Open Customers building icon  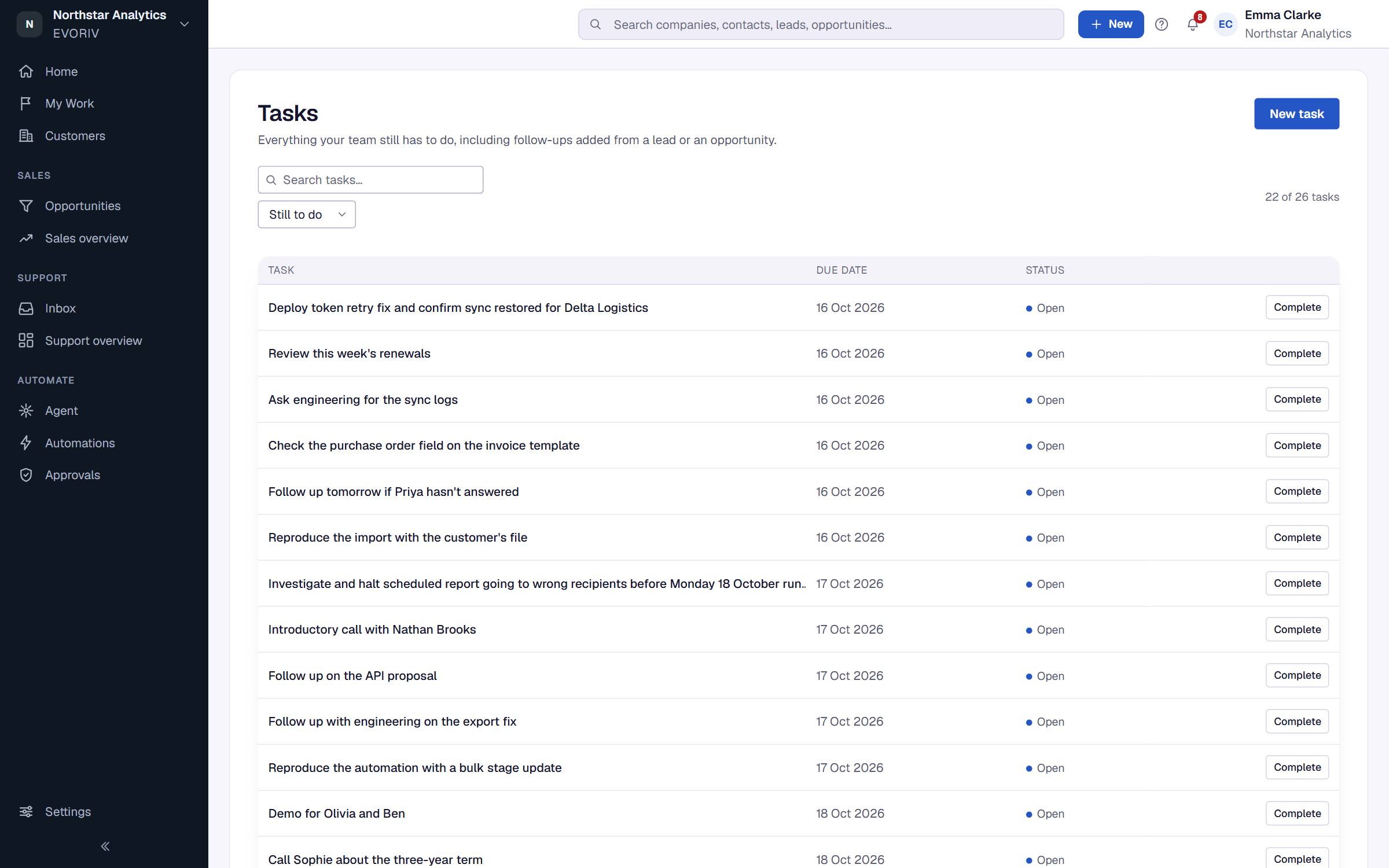point(26,135)
